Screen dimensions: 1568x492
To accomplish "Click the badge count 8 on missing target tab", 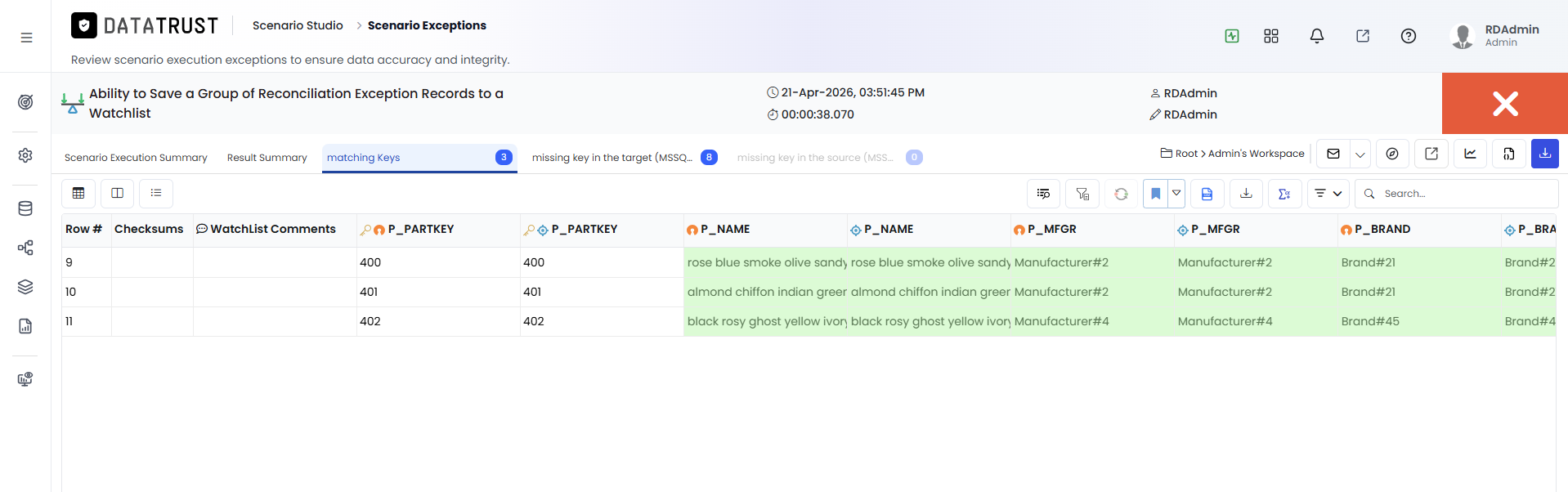I will [709, 157].
